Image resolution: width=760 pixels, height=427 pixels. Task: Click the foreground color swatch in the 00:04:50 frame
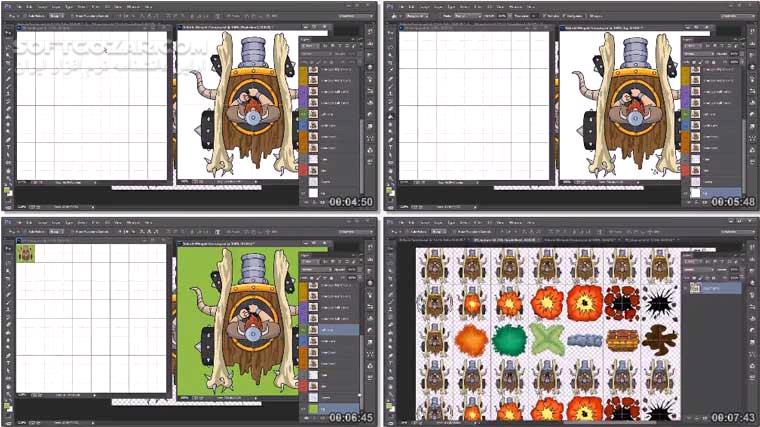tap(6, 190)
